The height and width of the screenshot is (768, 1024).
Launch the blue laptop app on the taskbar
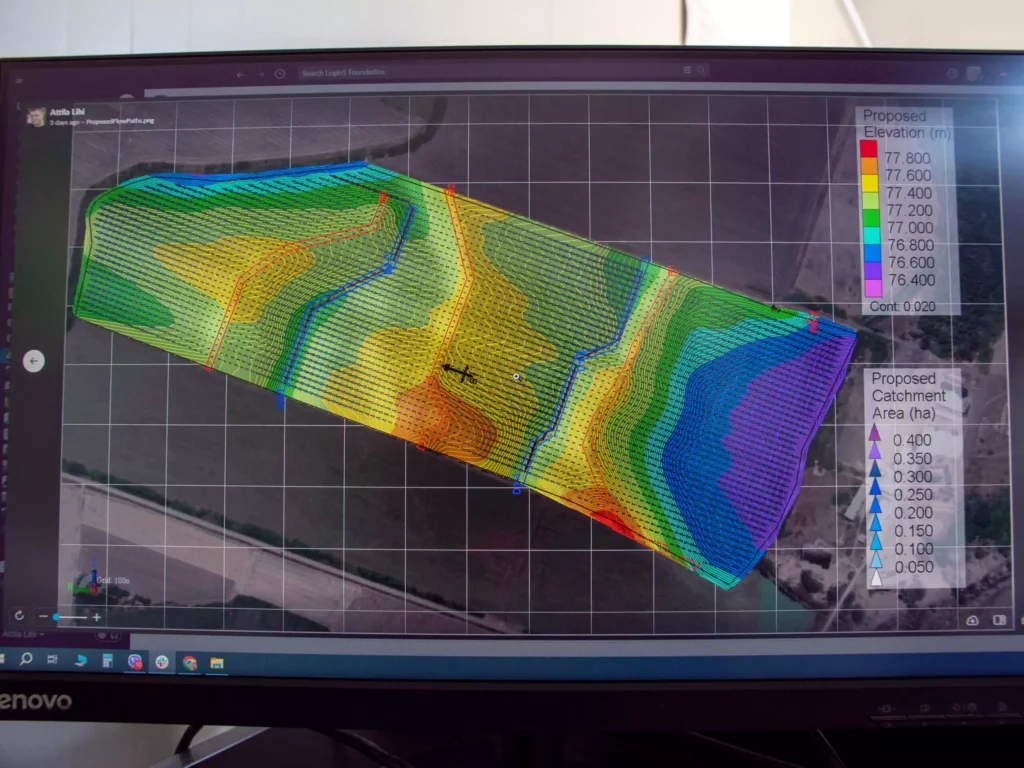(81, 660)
